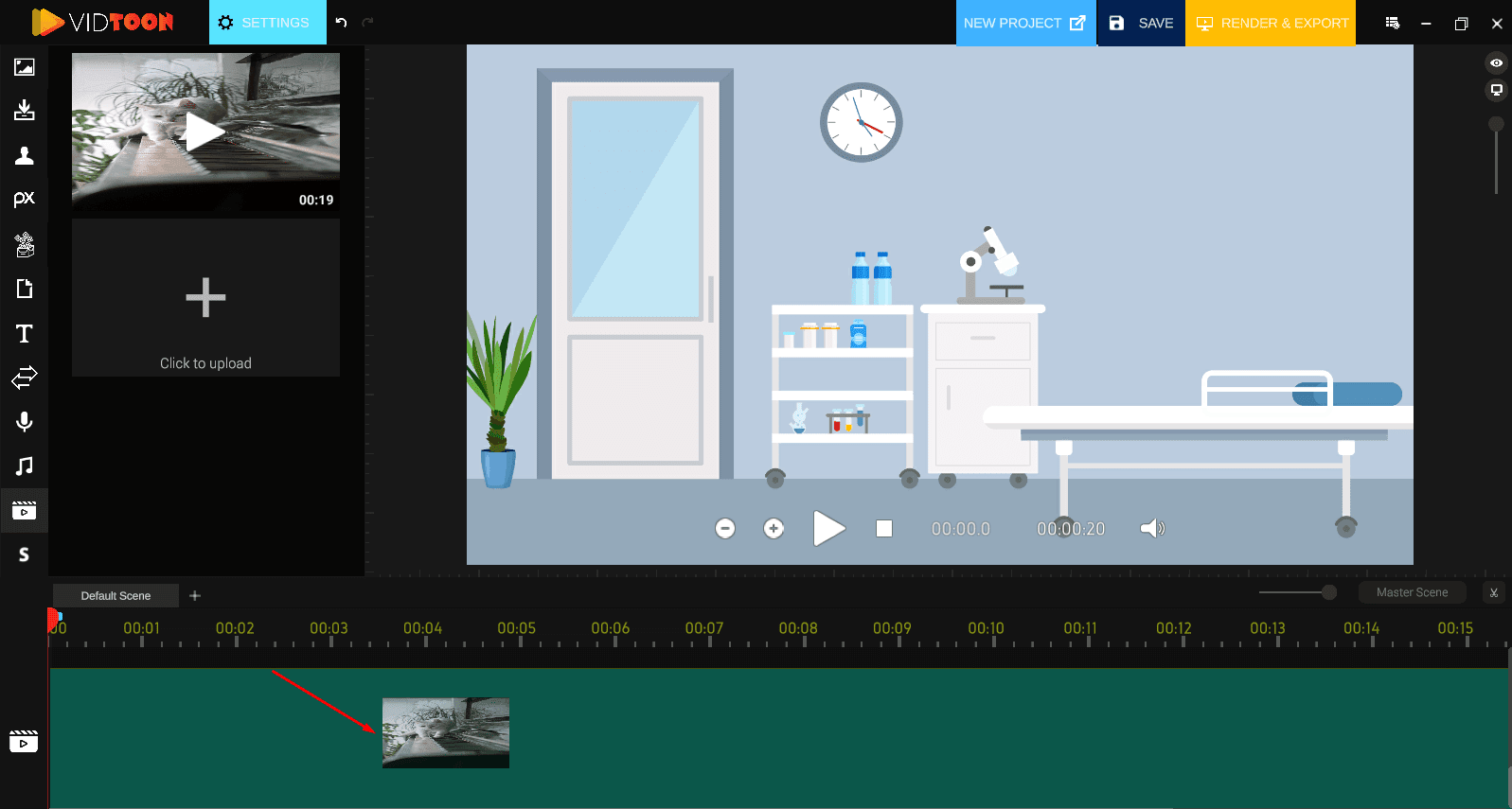Screen dimensions: 1512x809
Task: Open the transitions panel
Action: [x=25, y=378]
